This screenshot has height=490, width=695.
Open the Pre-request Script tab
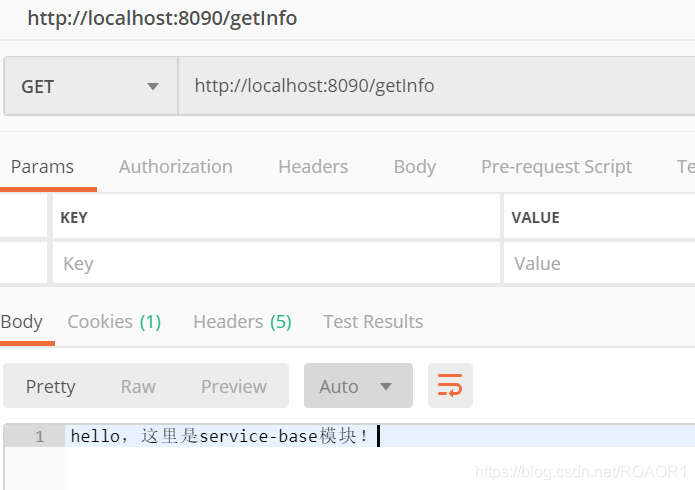coord(556,167)
